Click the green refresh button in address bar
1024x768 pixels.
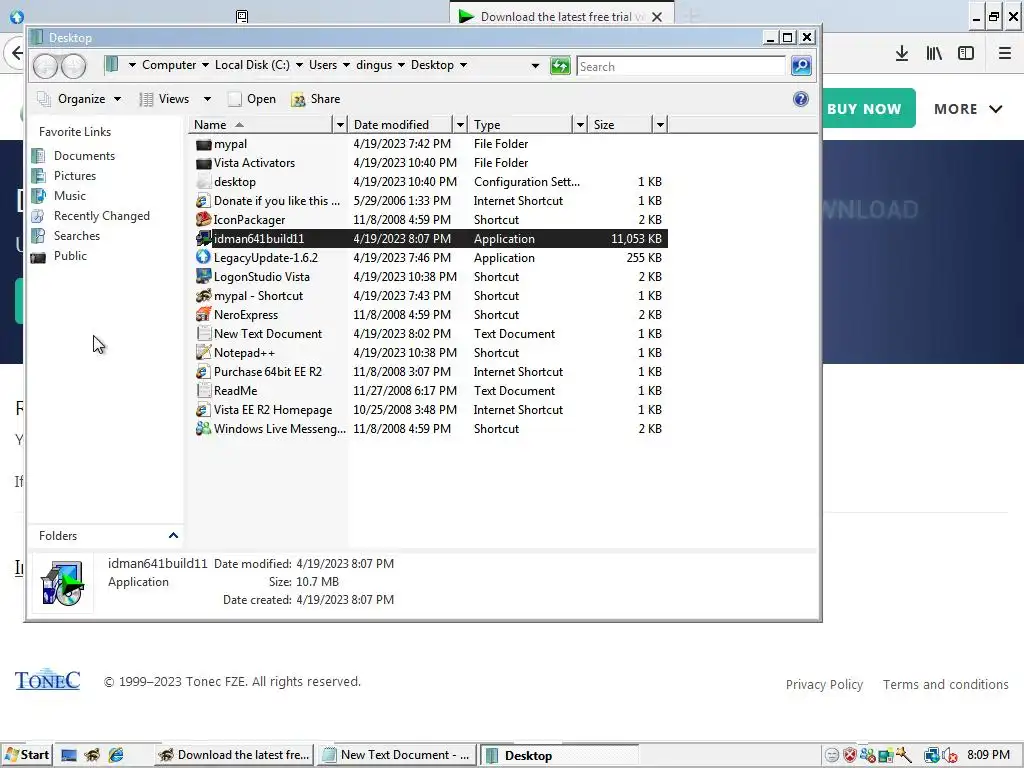[x=560, y=66]
